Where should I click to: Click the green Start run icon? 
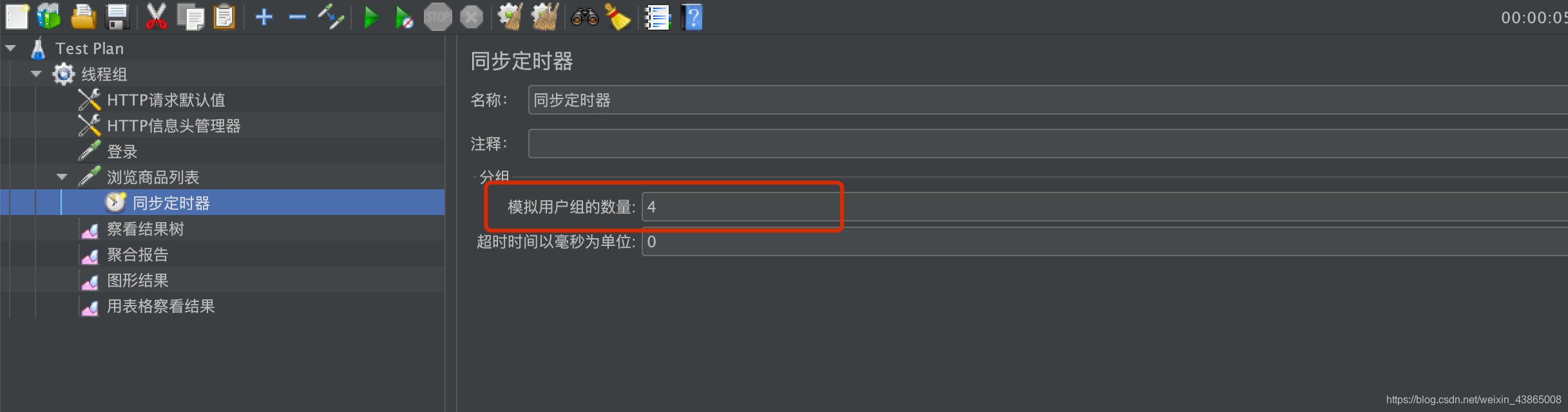pos(370,17)
